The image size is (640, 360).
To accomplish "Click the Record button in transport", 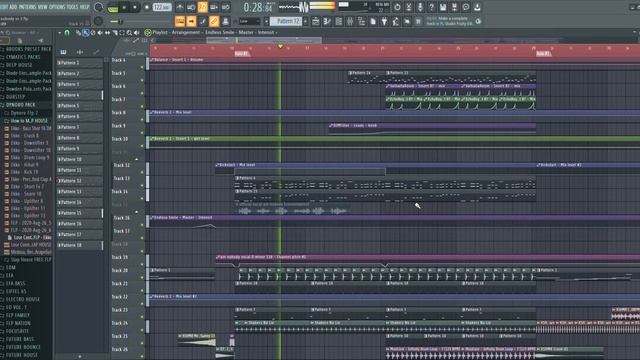I will click(147, 7).
